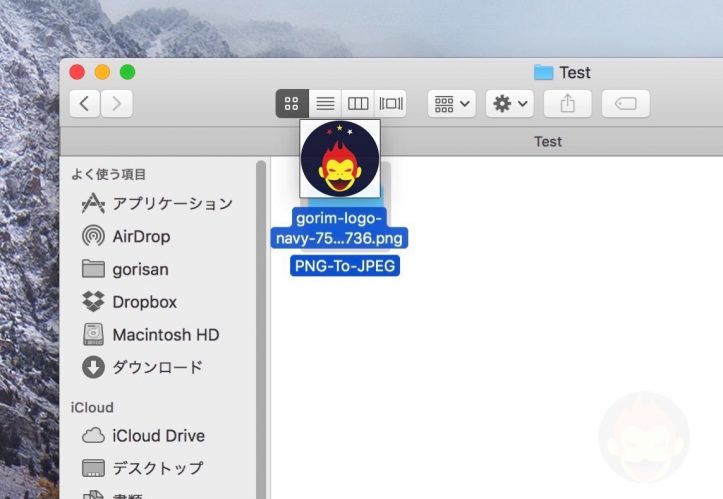
Task: Click the Macintosh HD drive icon
Action: [x=93, y=334]
